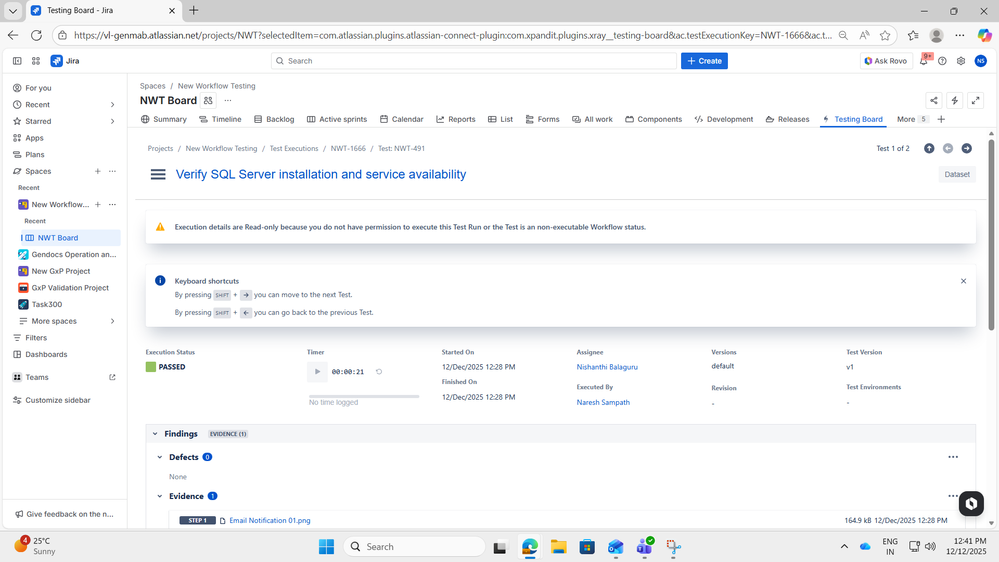Open File Explorer from taskbar
The image size is (999, 562).
[x=558, y=547]
